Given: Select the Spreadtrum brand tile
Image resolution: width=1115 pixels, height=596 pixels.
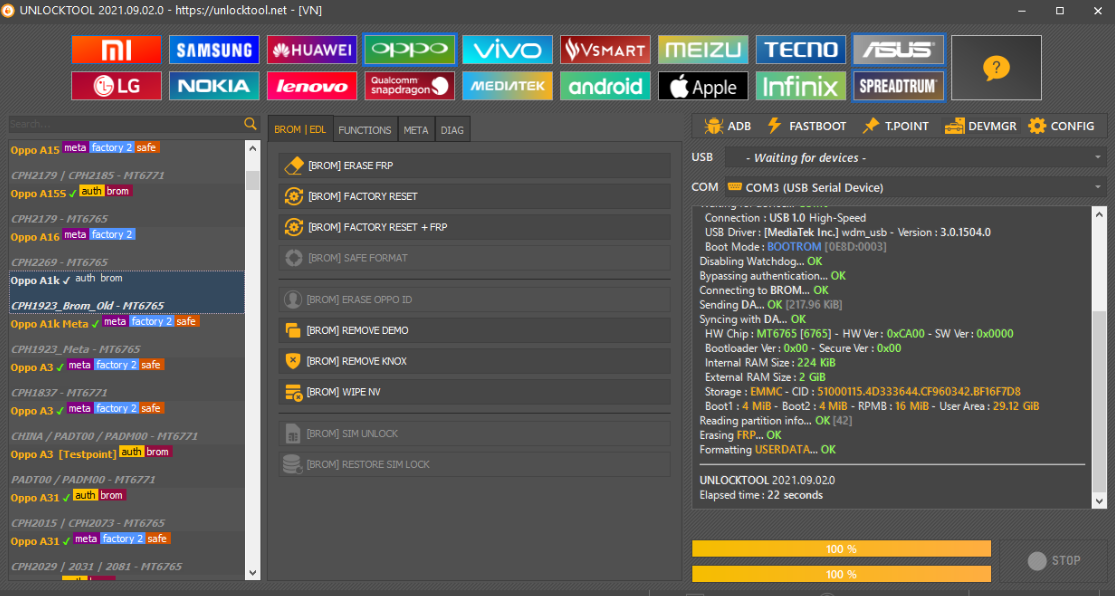Looking at the screenshot, I should coord(898,86).
